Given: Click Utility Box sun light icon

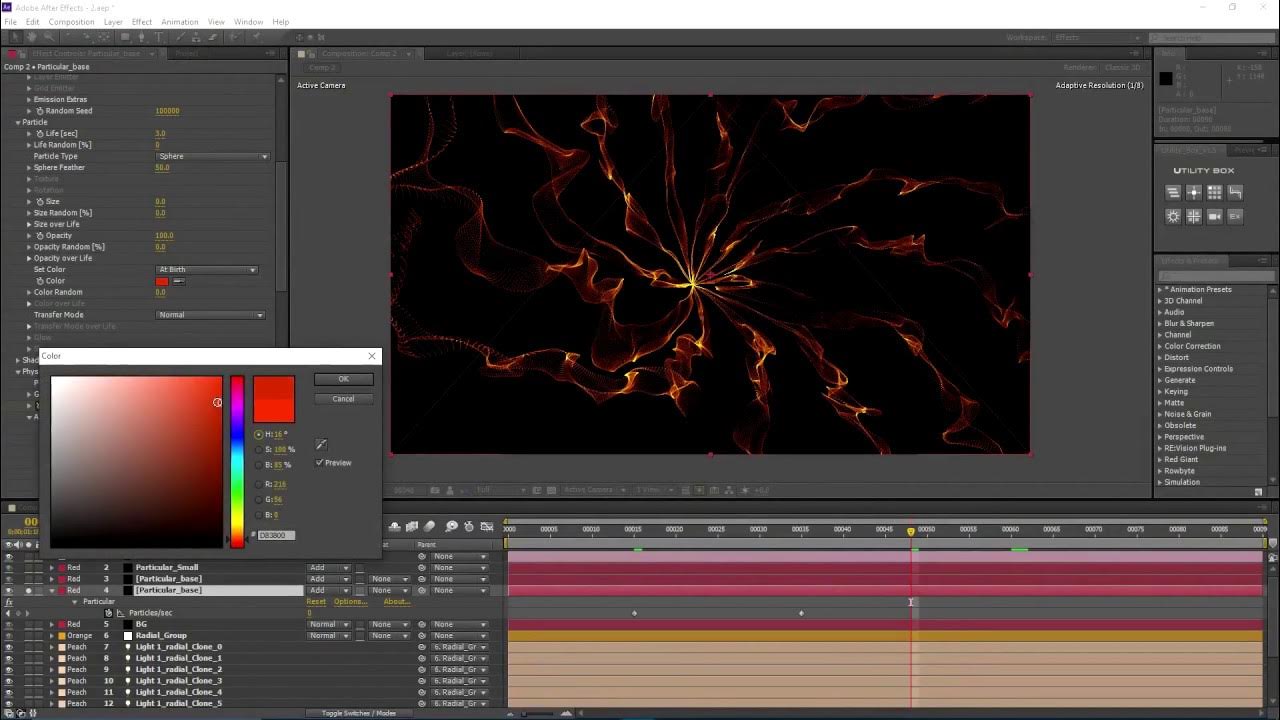Looking at the screenshot, I should pos(1174,215).
